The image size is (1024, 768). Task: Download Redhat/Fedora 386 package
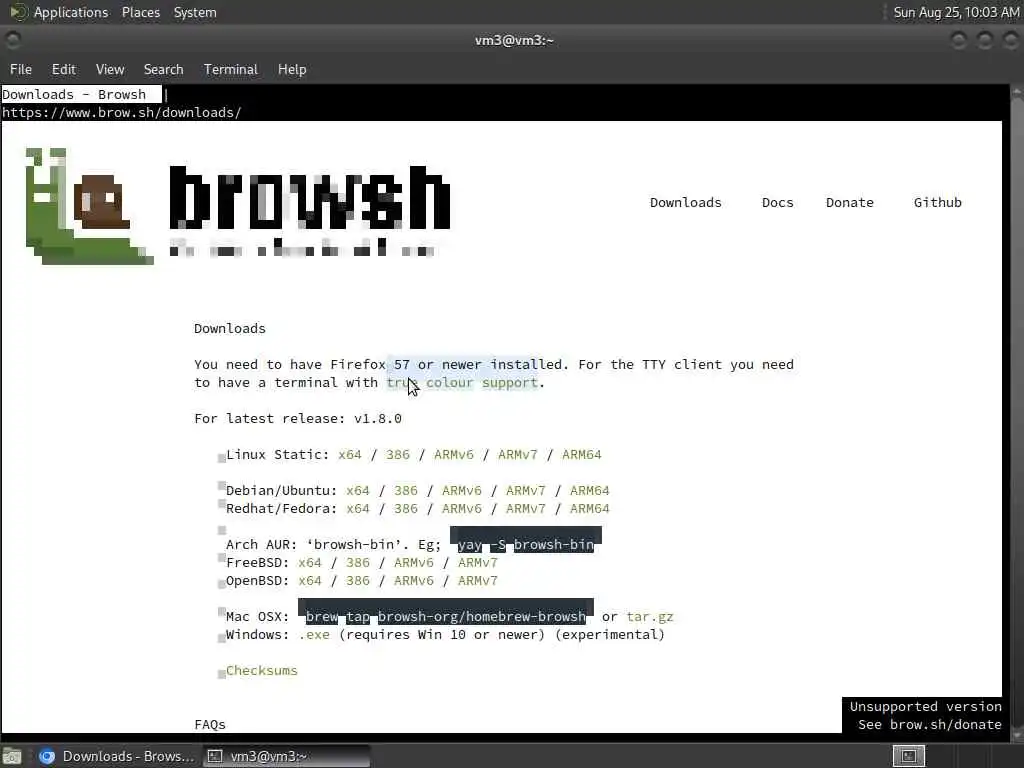point(406,509)
